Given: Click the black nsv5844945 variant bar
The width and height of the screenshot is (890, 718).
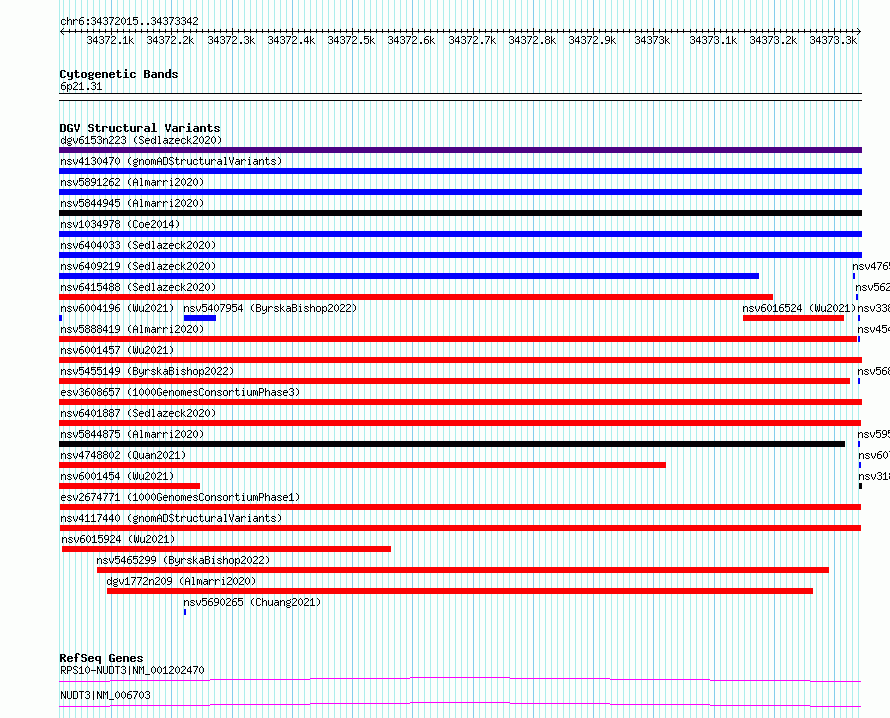Looking at the screenshot, I should coord(460,213).
